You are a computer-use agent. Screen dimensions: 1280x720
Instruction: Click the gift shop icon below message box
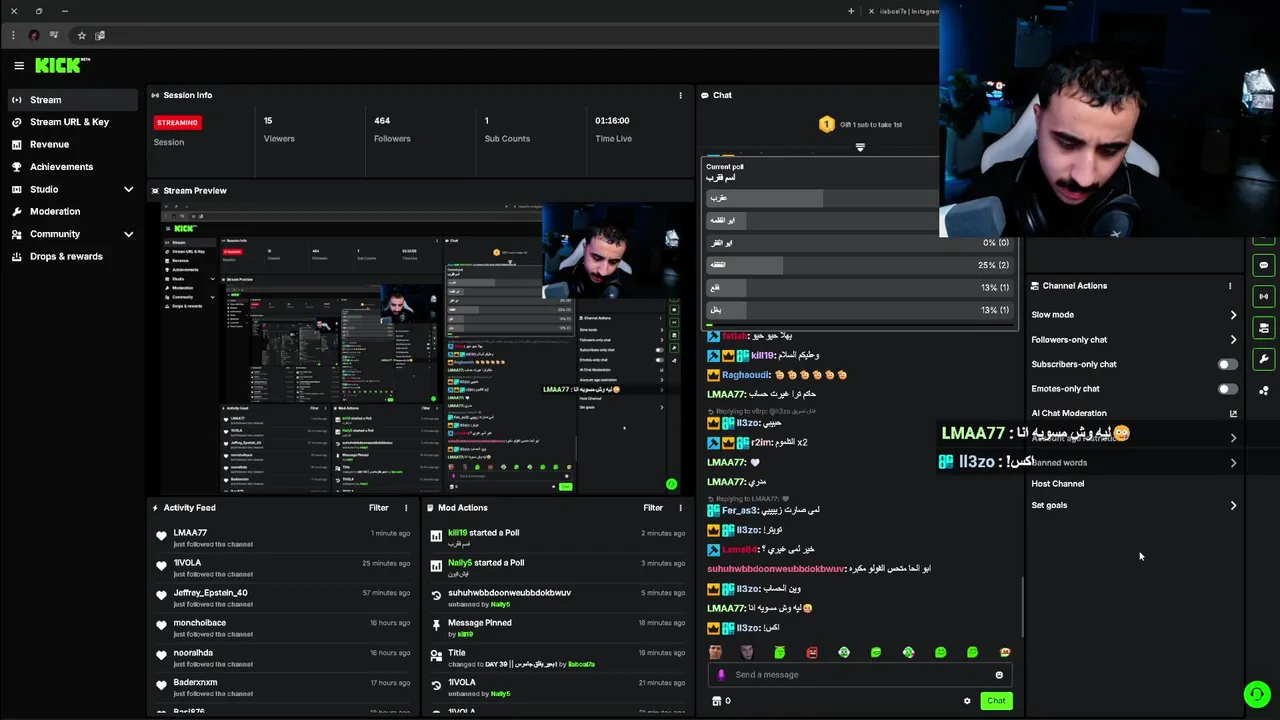(716, 701)
